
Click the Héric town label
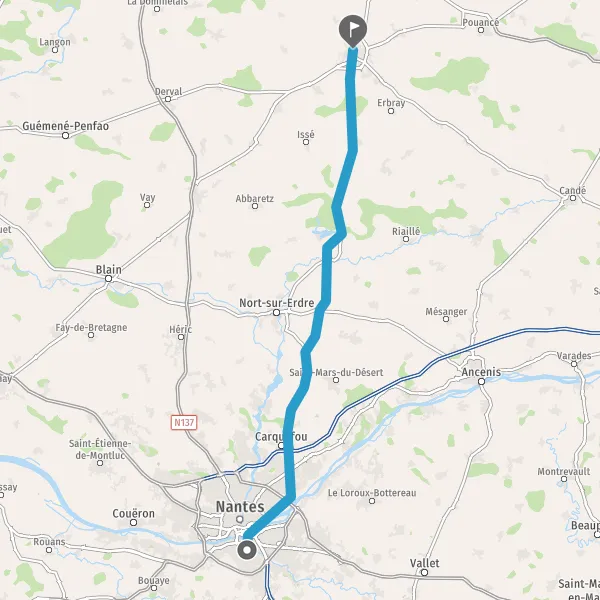[x=181, y=329]
